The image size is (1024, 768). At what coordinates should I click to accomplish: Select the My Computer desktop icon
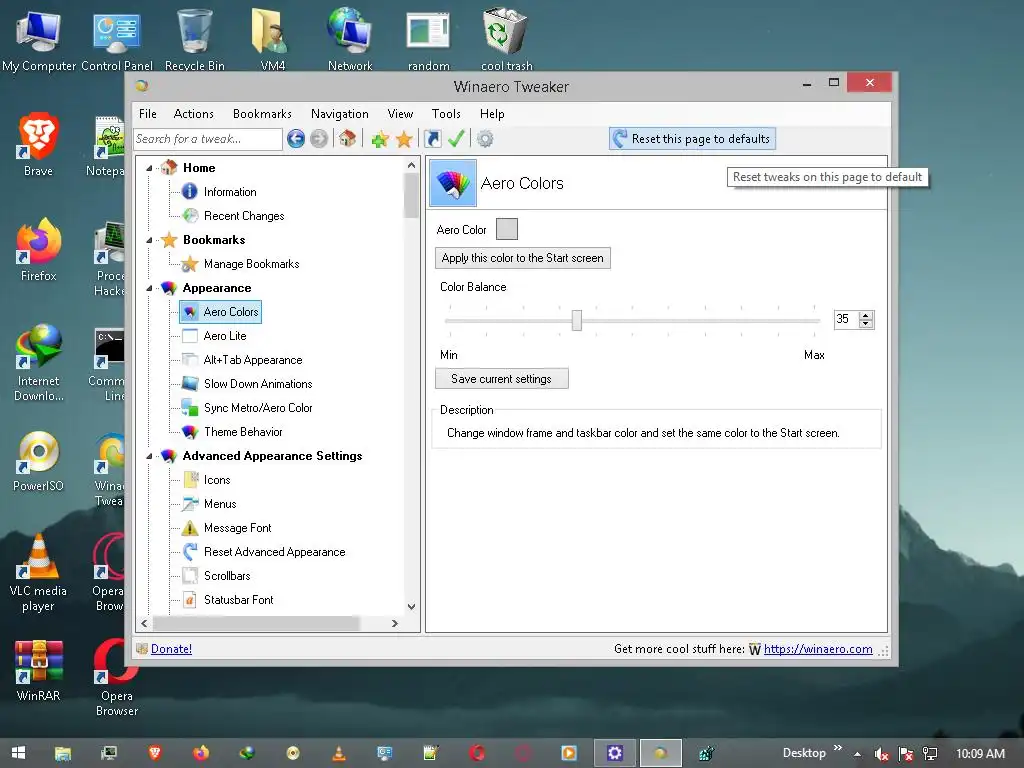click(39, 40)
